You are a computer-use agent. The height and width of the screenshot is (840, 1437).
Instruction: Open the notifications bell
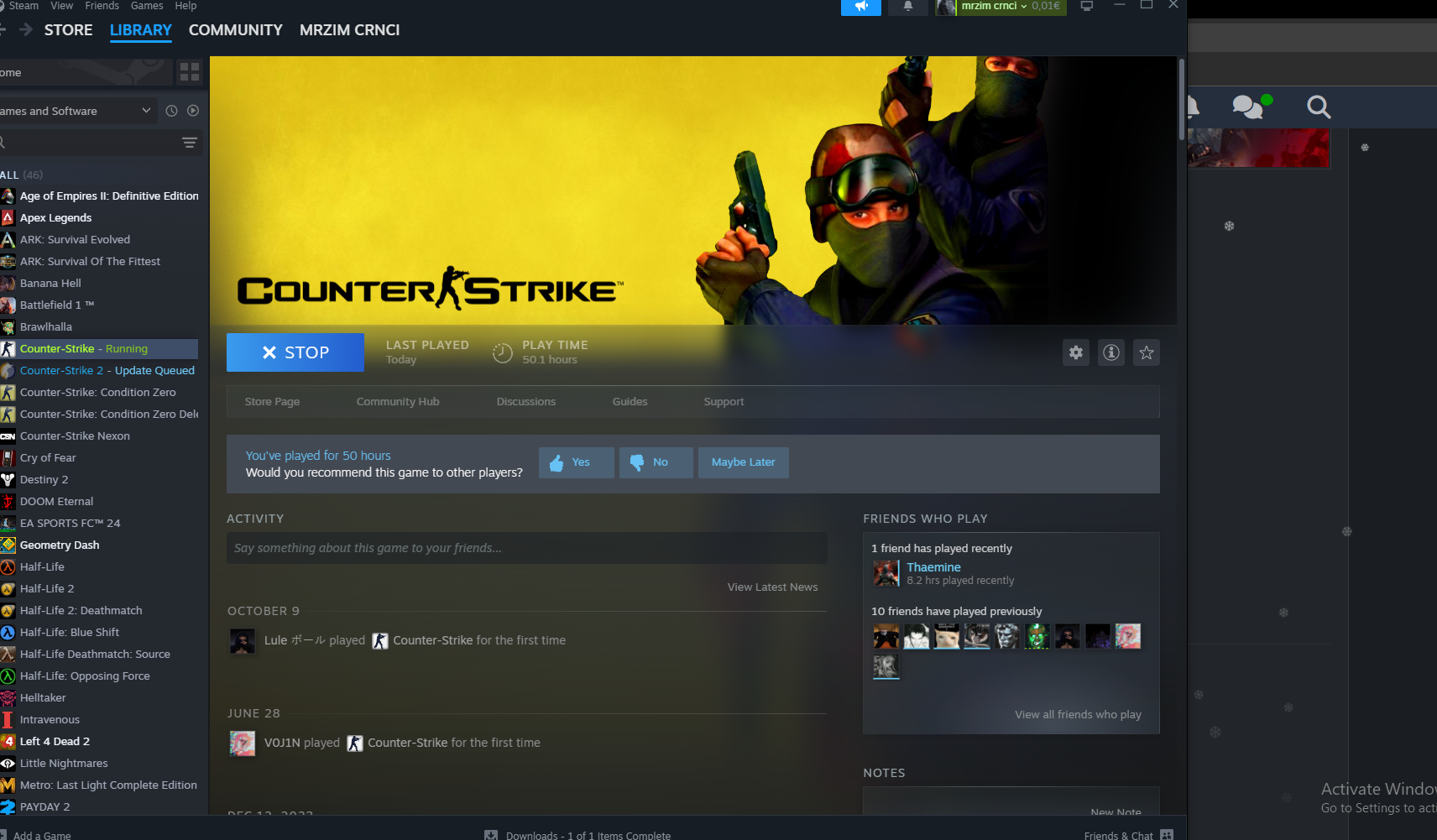(x=907, y=7)
